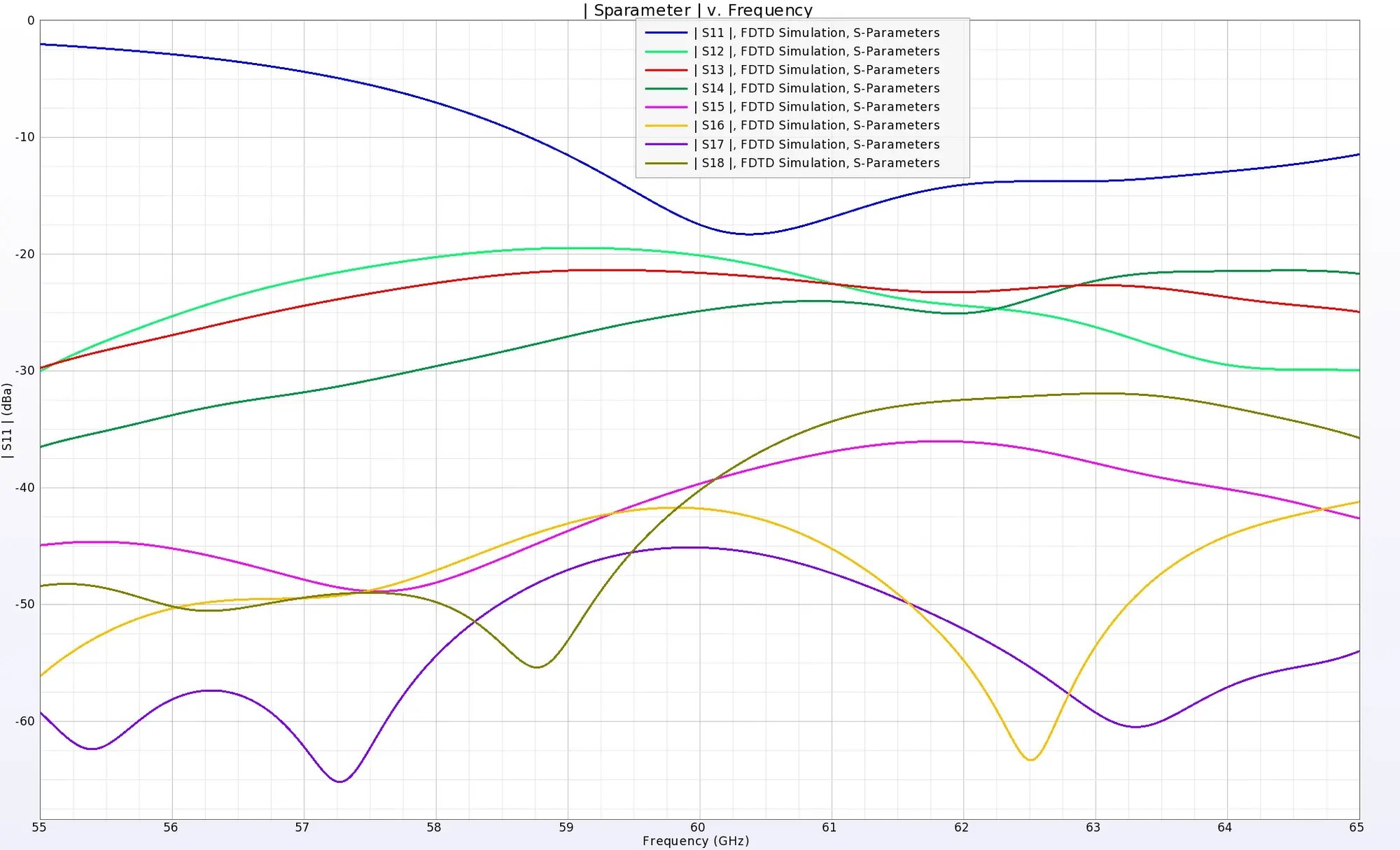Click the purple S17 legend line sample
The width and height of the screenshot is (1400, 850).
pos(665,144)
